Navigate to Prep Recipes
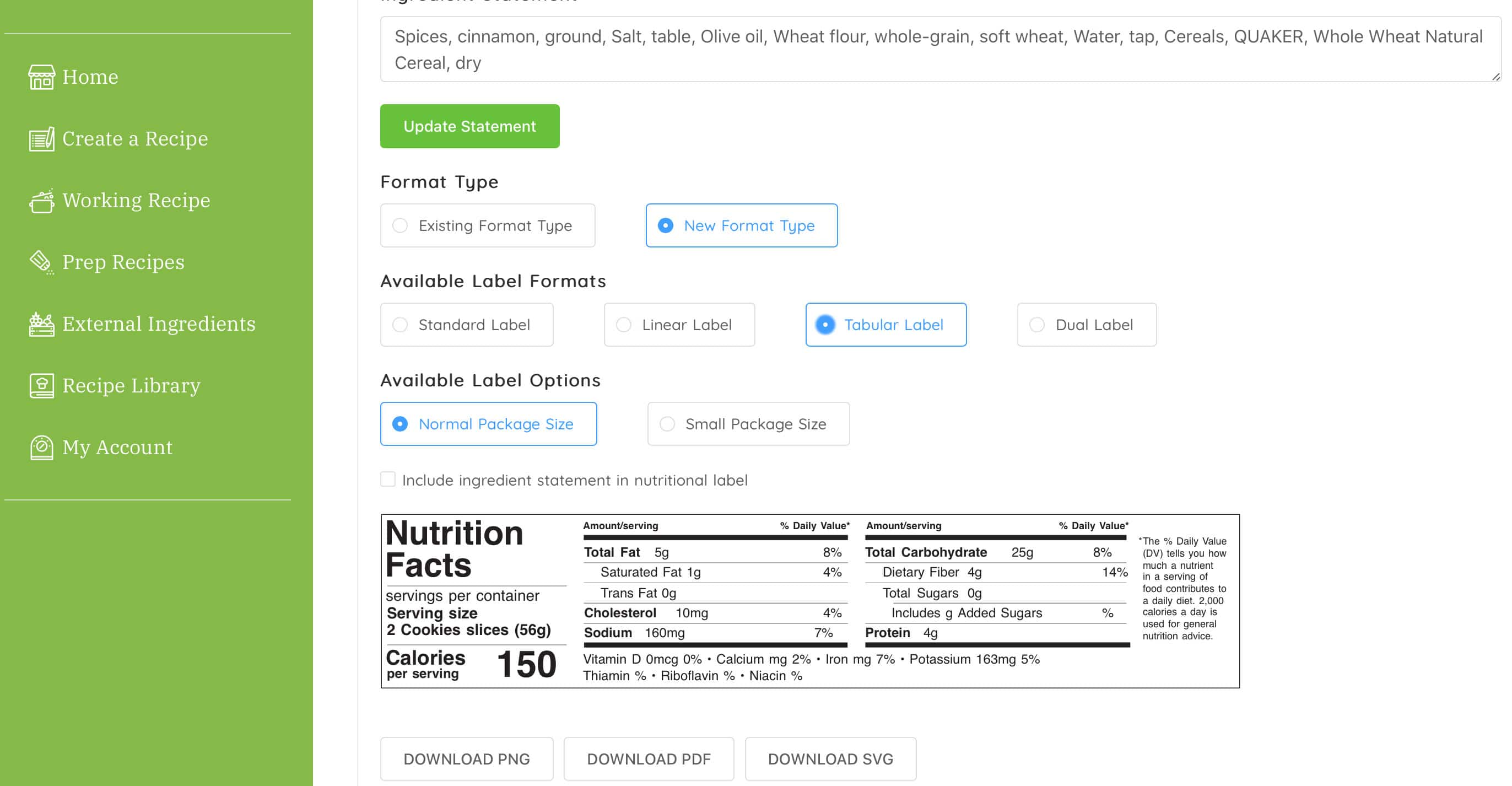1512x786 pixels. coord(123,262)
